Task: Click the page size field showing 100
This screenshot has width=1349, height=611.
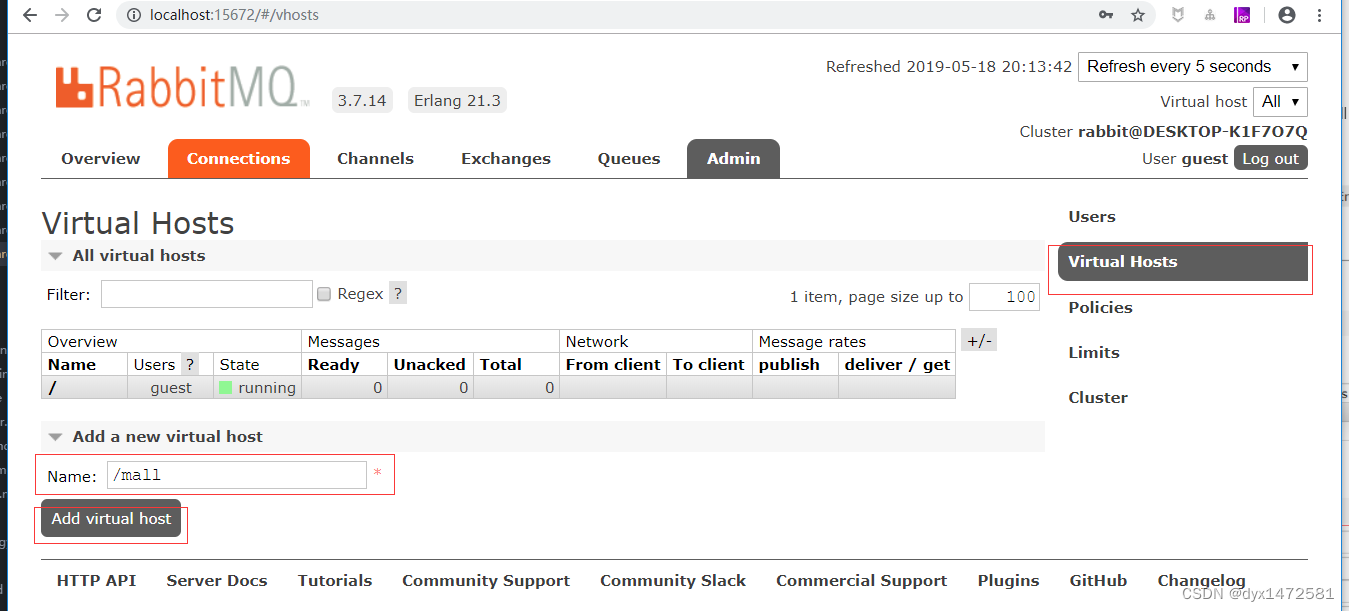Action: point(1004,297)
